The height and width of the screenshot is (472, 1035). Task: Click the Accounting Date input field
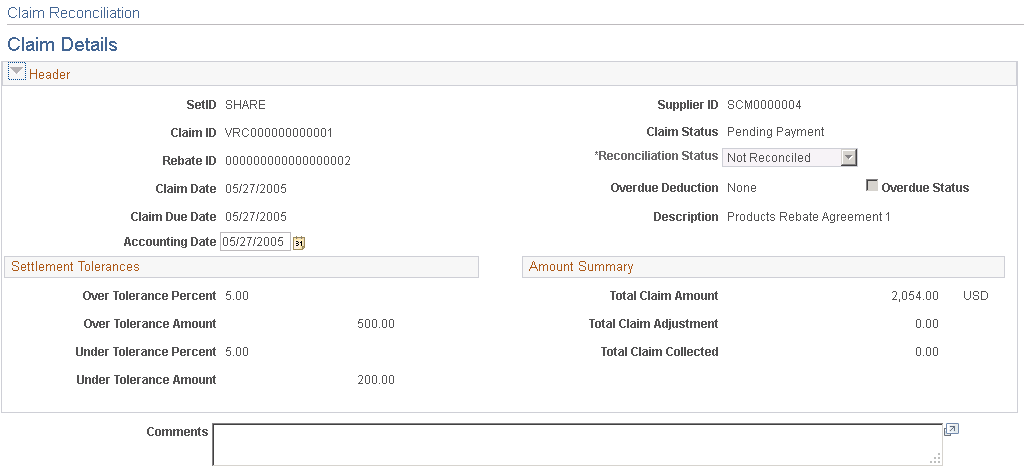tap(255, 242)
